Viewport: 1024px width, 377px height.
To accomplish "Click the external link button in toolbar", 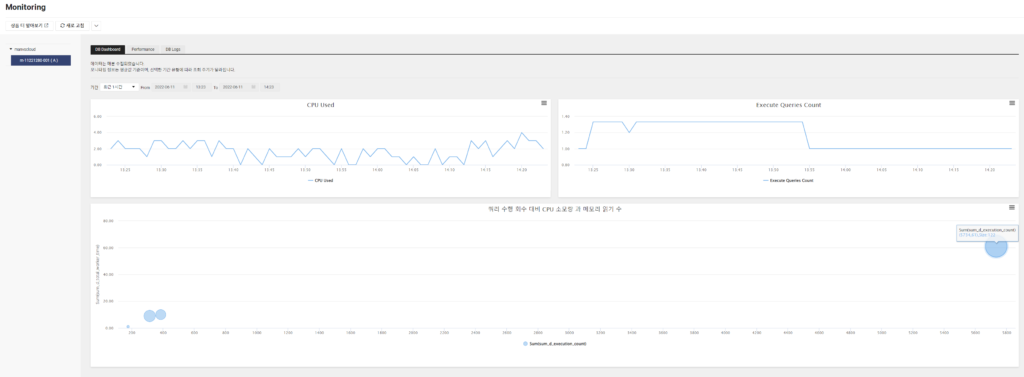I will pyautogui.click(x=29, y=25).
